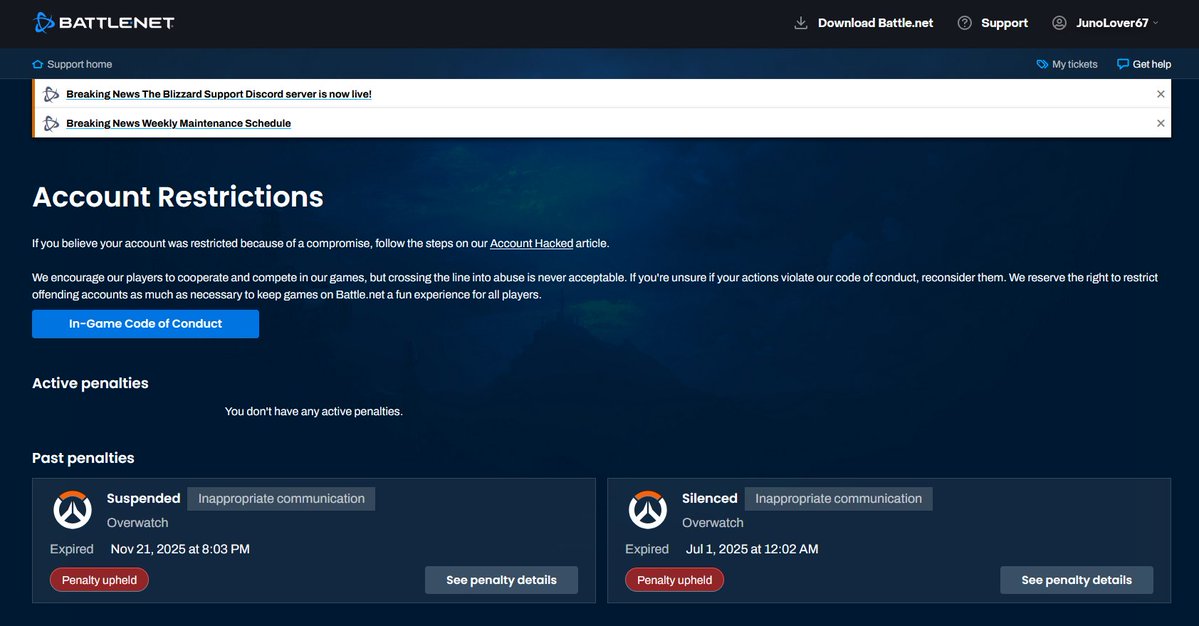Click the Suspended label

(144, 498)
